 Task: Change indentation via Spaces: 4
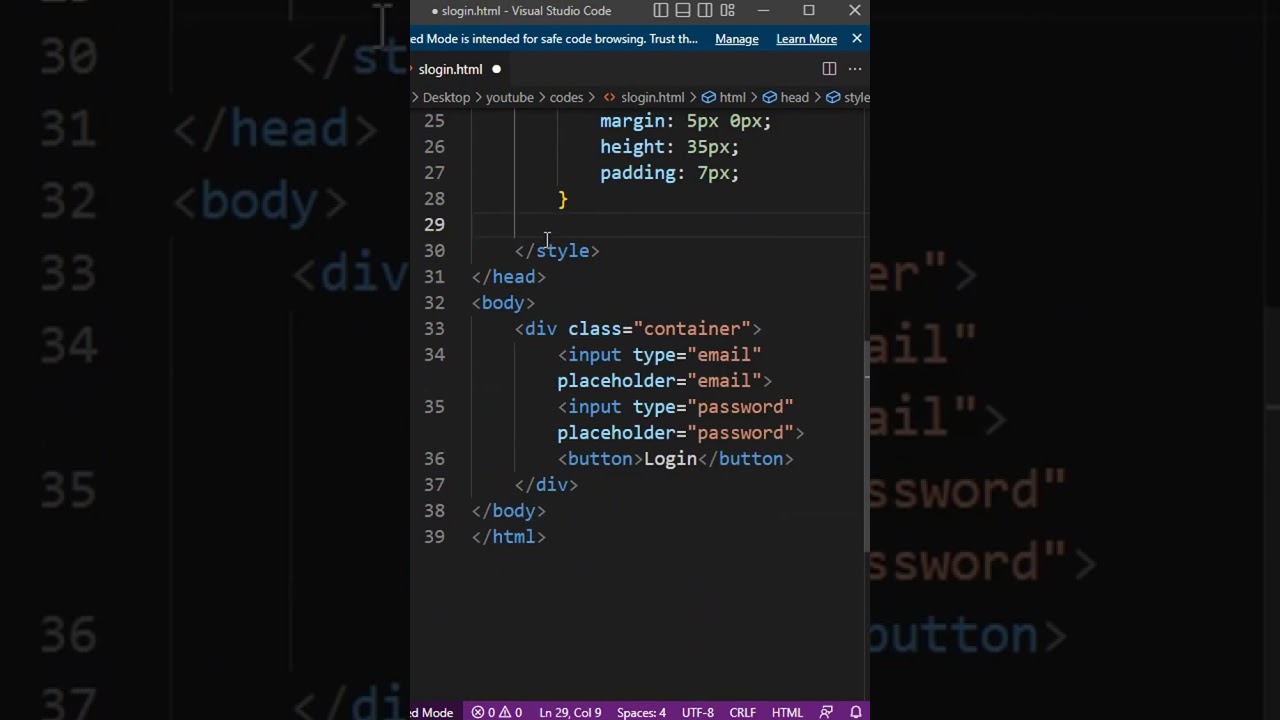pos(641,712)
